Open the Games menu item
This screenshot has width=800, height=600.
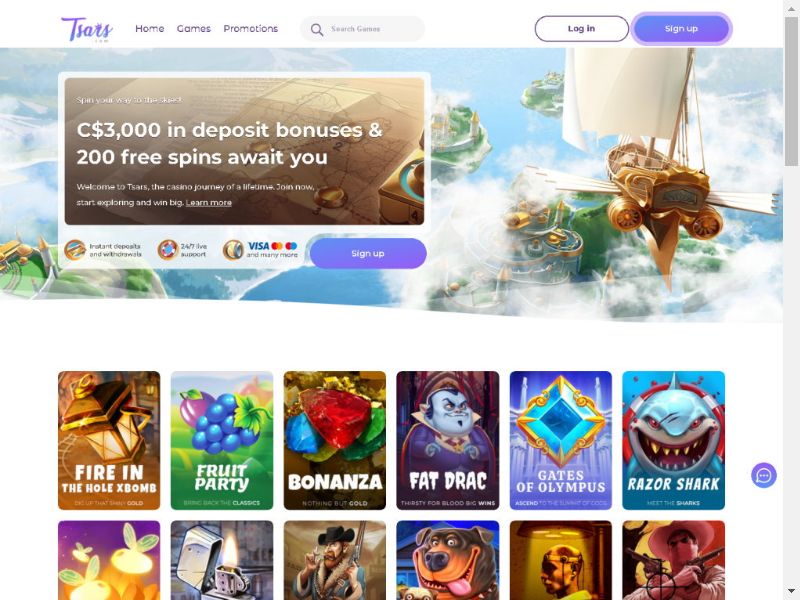coord(193,29)
